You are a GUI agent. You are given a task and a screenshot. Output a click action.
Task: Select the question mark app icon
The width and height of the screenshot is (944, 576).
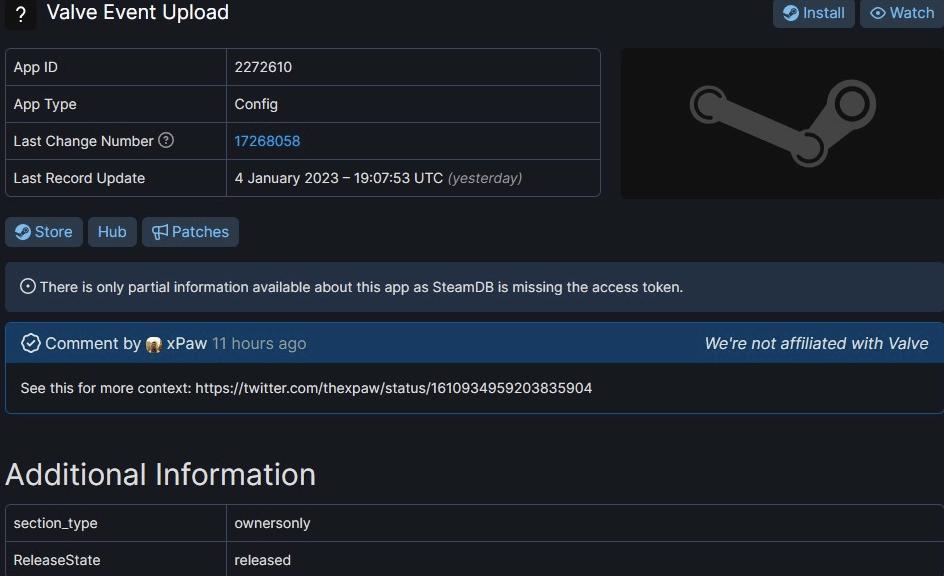click(20, 14)
